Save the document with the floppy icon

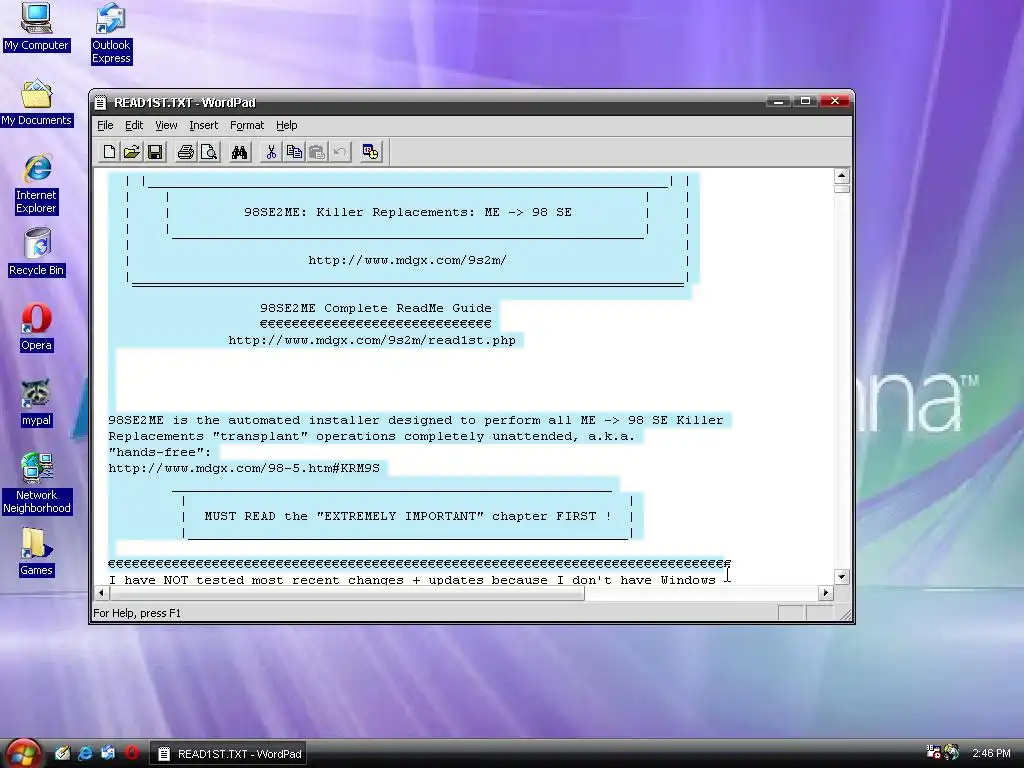tap(155, 152)
